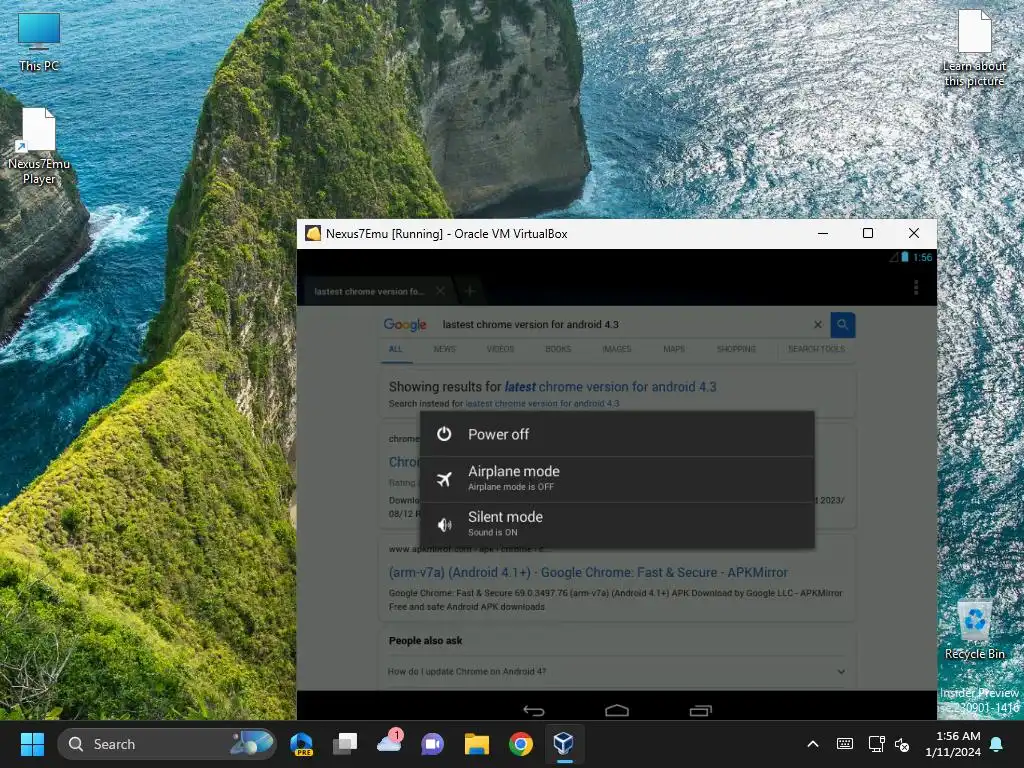The width and height of the screenshot is (1024, 768).
Task: Switch to the VIDEOS results tab
Action: click(500, 349)
